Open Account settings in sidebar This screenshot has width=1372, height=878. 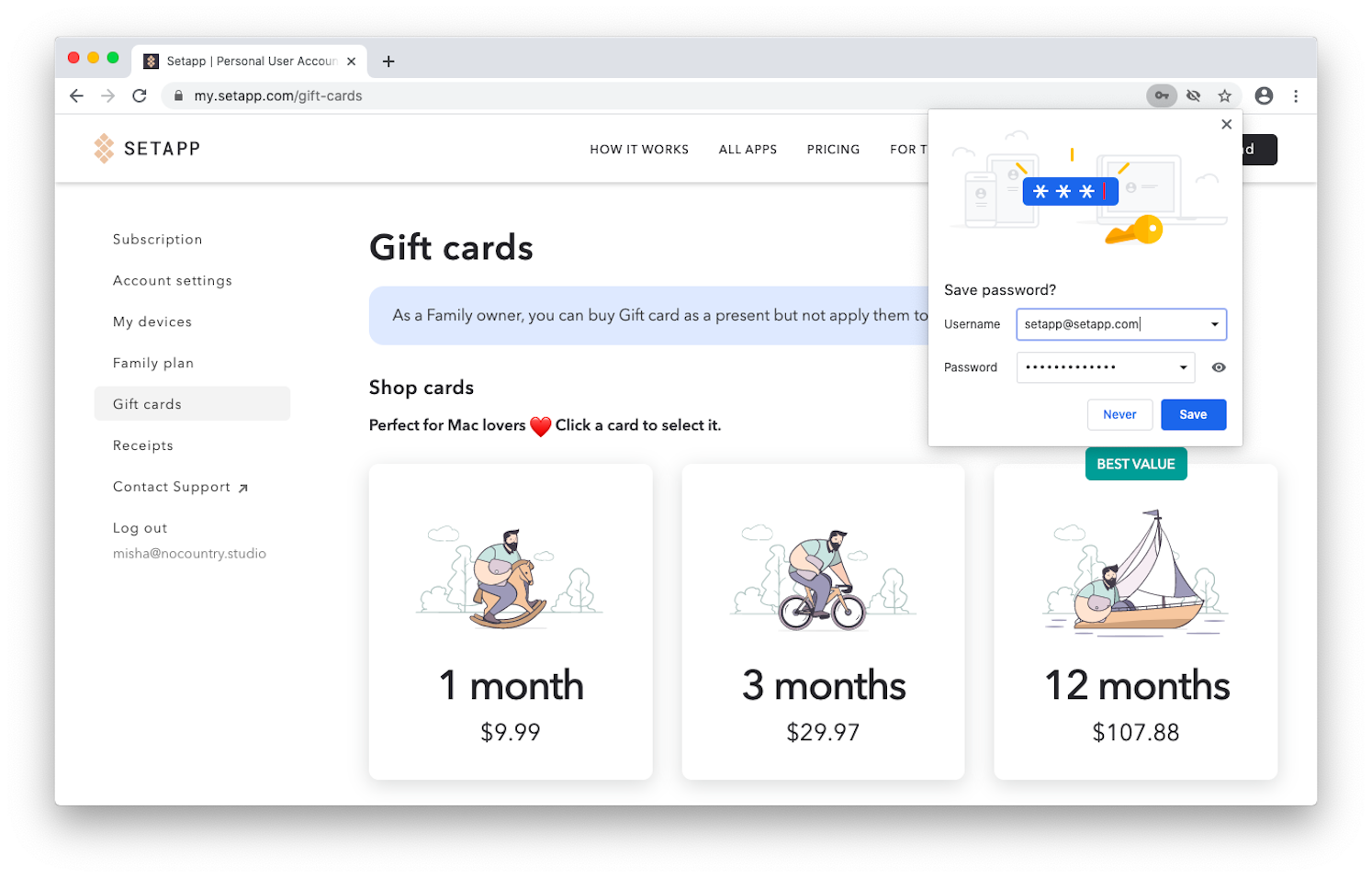(x=173, y=281)
